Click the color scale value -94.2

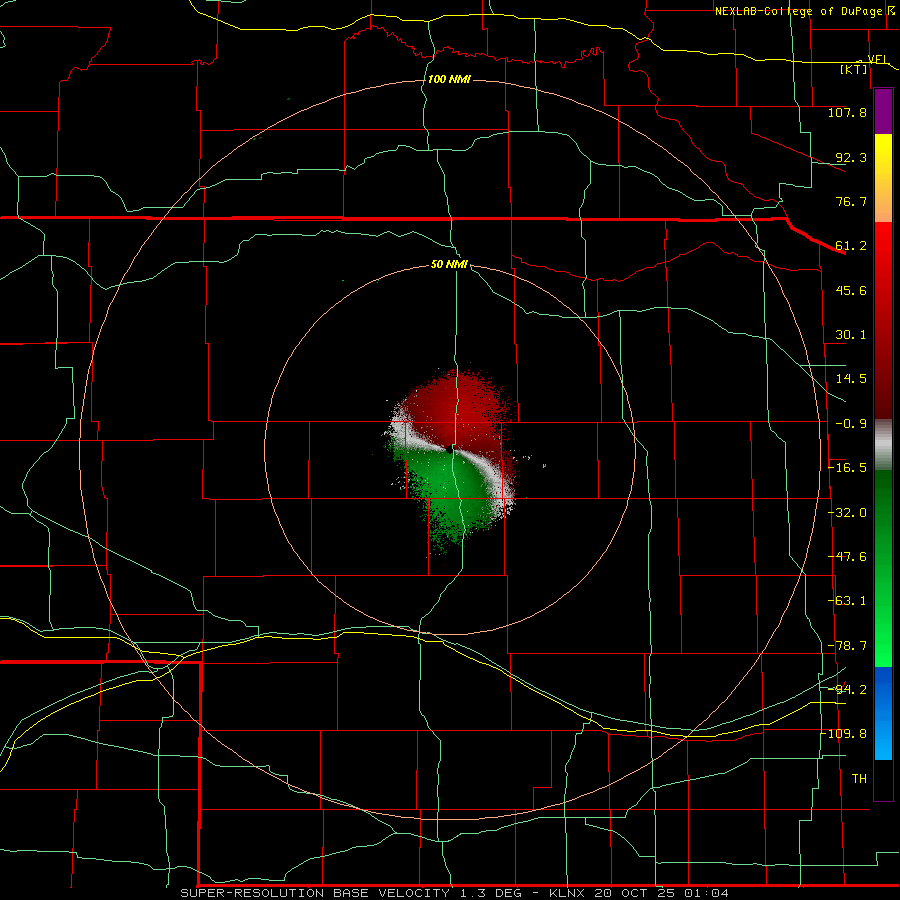[x=848, y=690]
